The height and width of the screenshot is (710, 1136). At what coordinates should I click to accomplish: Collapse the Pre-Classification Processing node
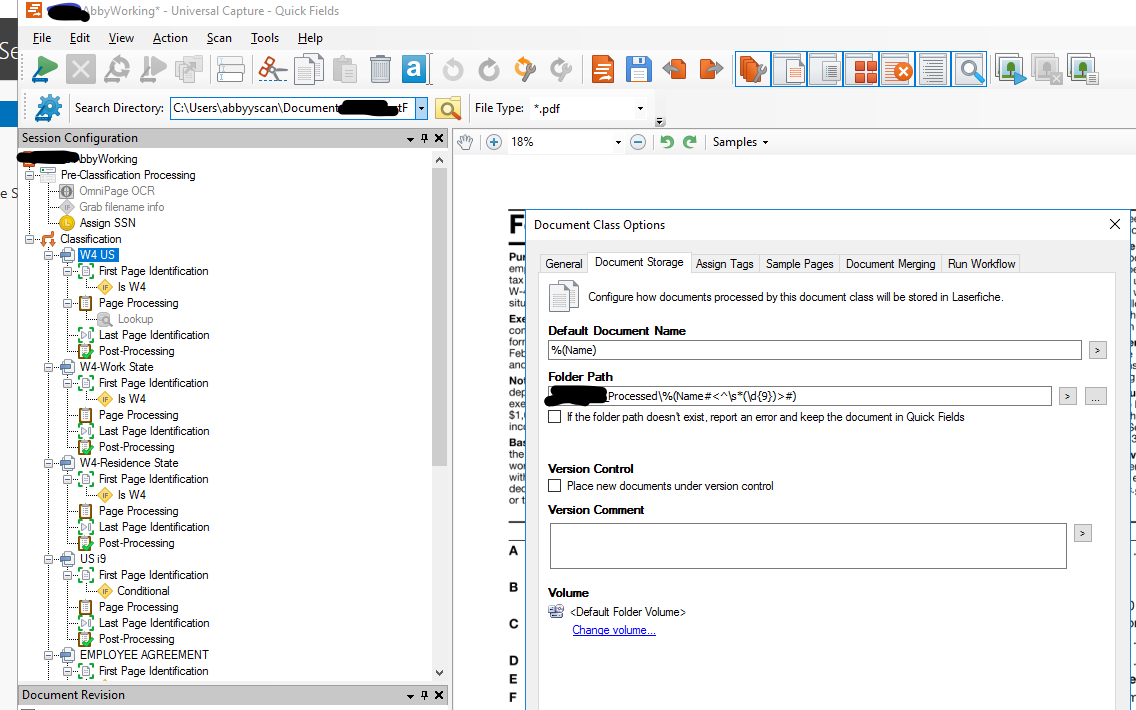(30, 175)
